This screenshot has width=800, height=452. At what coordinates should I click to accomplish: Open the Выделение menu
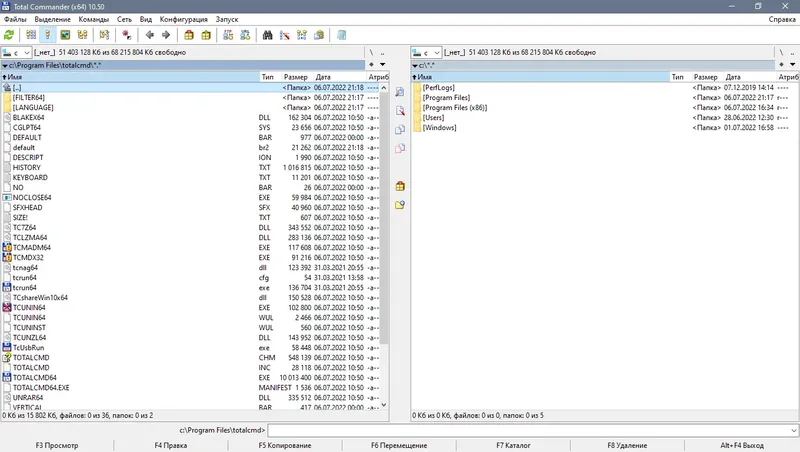tap(53, 19)
